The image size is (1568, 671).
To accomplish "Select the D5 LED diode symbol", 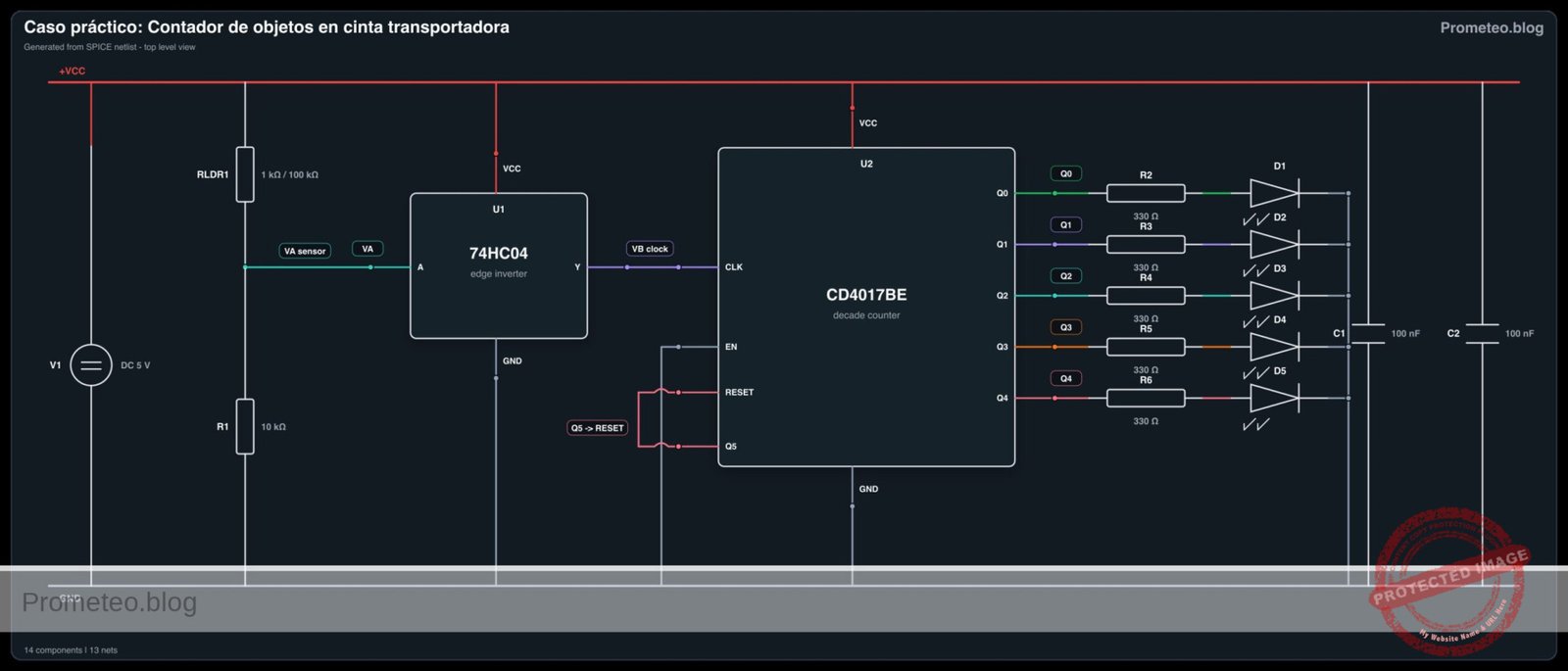I will [1274, 398].
